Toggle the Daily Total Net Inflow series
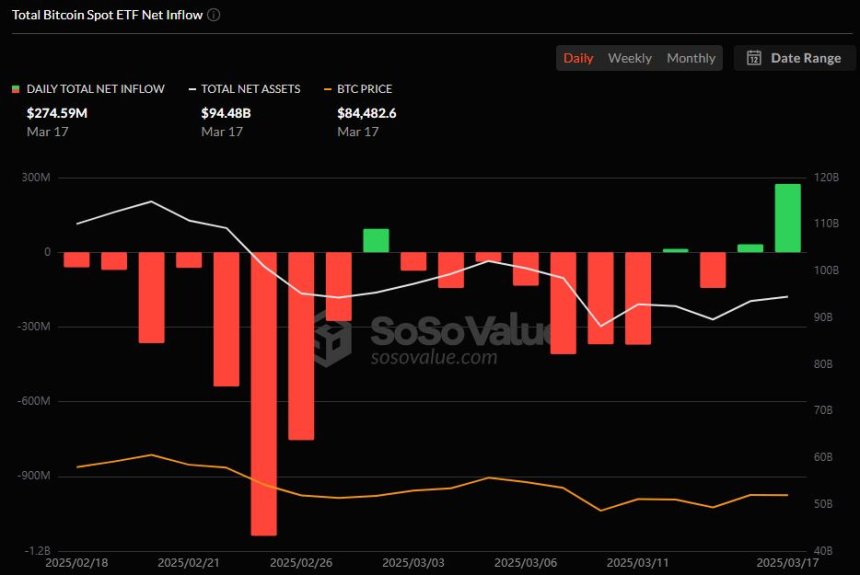Screen dimensions: 860x575 pyautogui.click(x=95, y=89)
